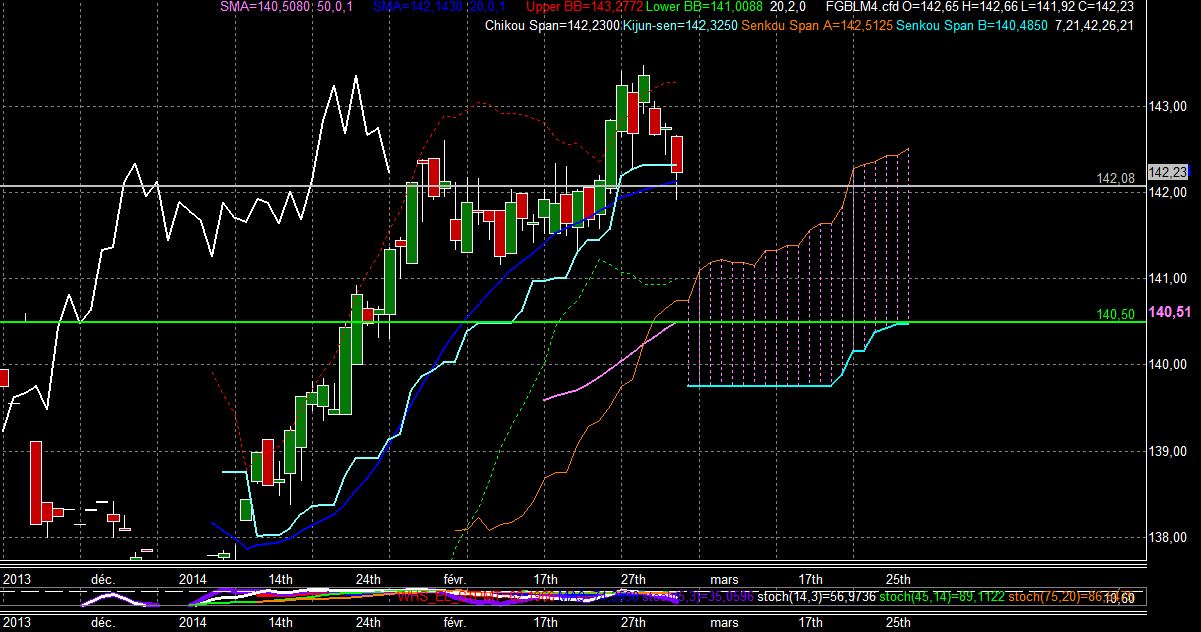This screenshot has height=632, width=1201.
Task: Click the boxed current price 142,23 tag
Action: 1168,172
